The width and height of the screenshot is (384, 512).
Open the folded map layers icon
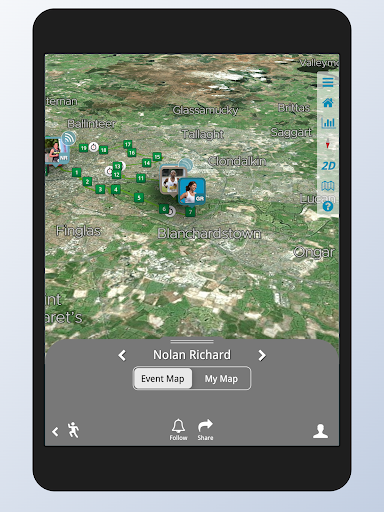click(328, 186)
